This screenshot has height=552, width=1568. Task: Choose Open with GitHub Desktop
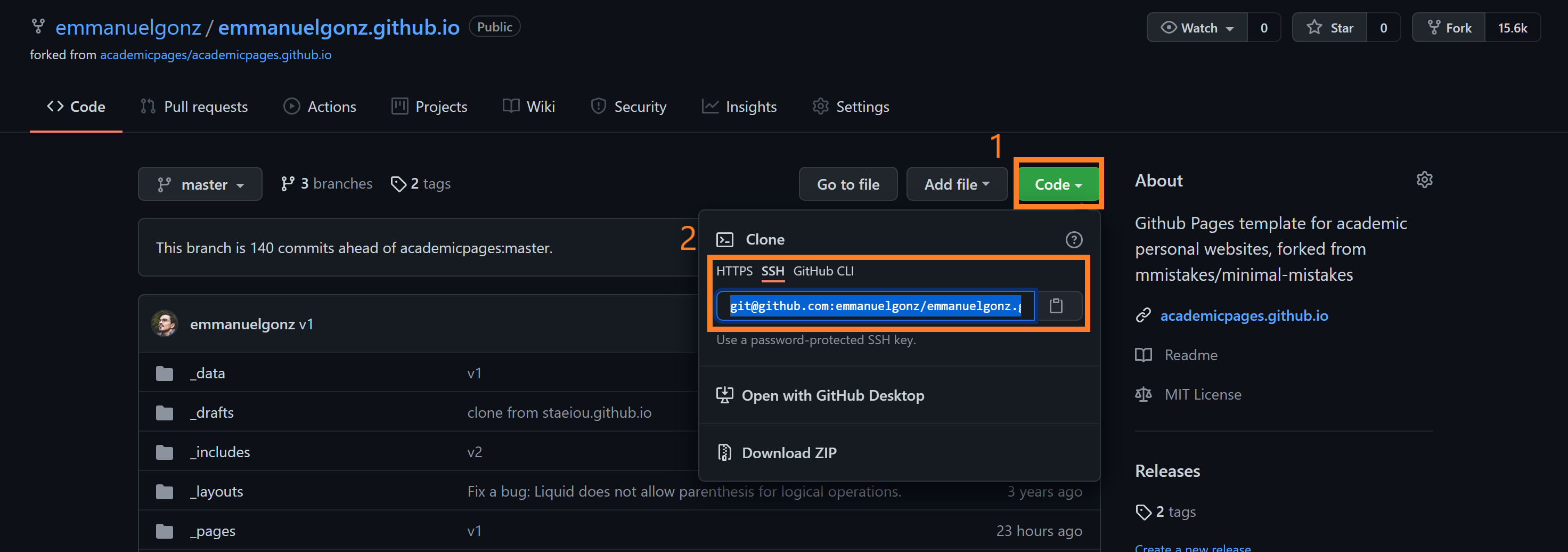832,395
